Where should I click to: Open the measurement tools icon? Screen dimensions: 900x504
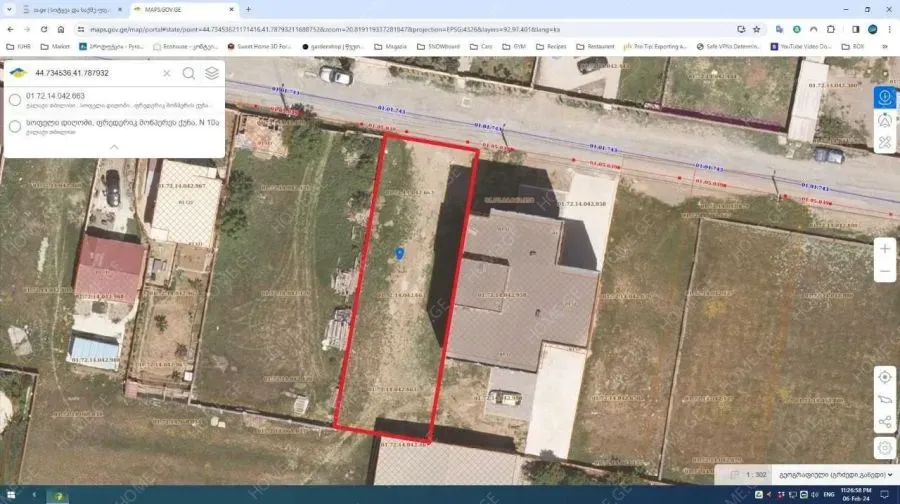tap(884, 143)
